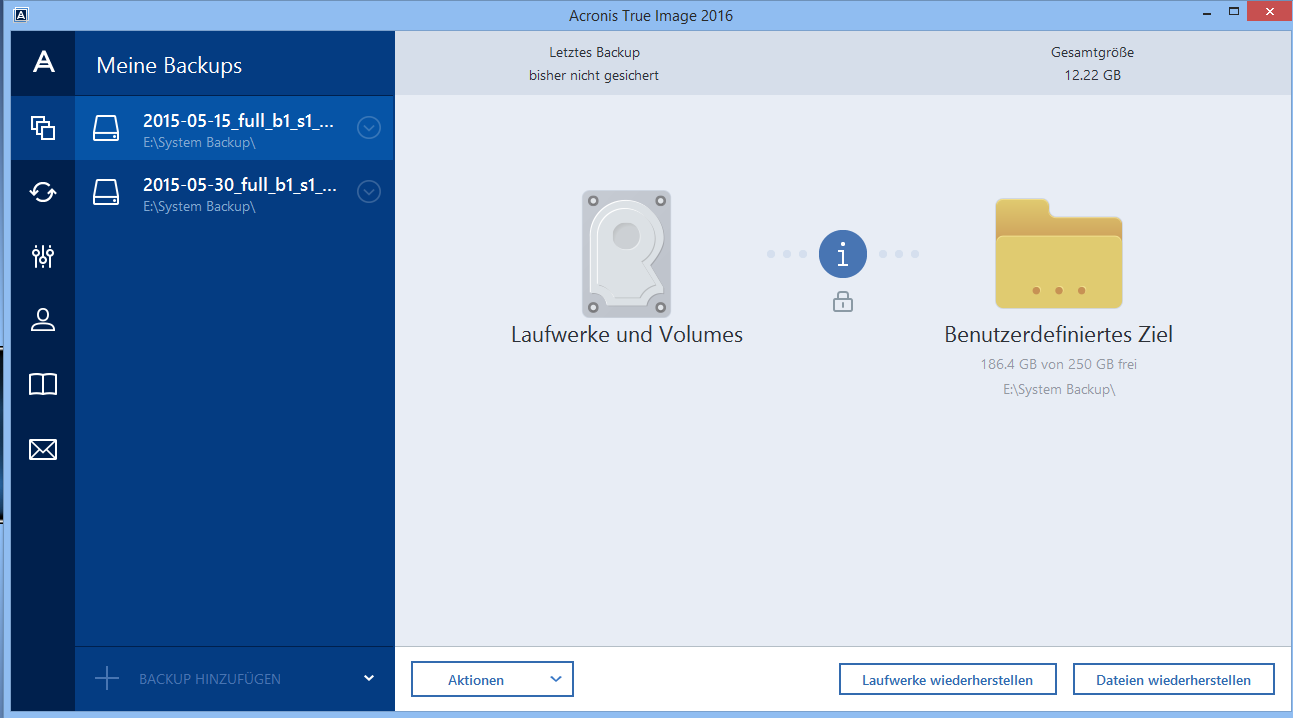Click Laufwerke wiederherstellen button

[x=947, y=680]
